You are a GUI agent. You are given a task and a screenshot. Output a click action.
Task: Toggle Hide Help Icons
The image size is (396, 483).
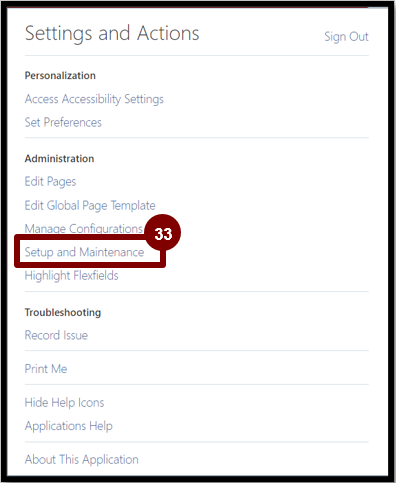(64, 403)
